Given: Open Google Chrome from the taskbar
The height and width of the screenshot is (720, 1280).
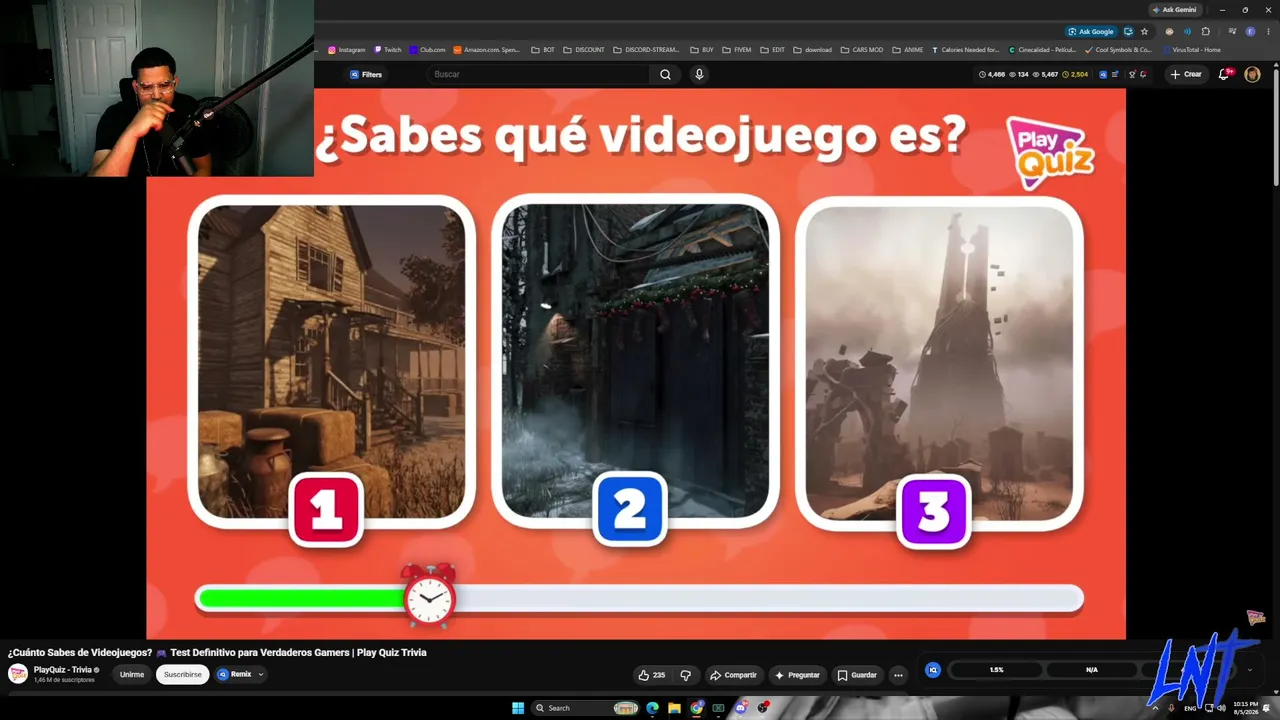Looking at the screenshot, I should point(697,708).
